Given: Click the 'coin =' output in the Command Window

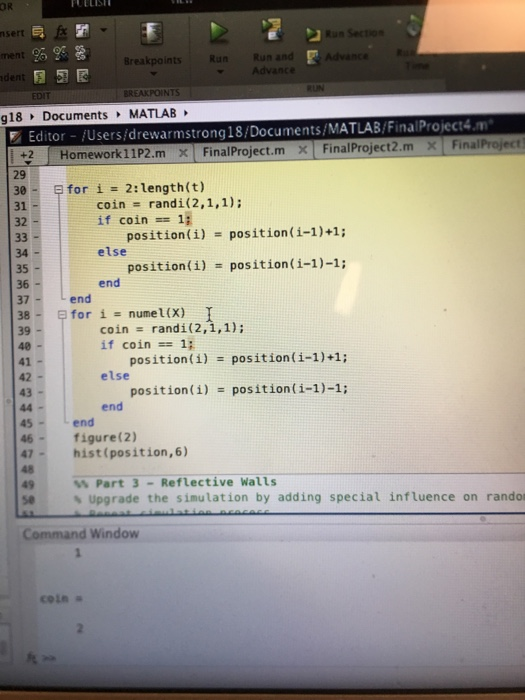Looking at the screenshot, I should tap(62, 598).
